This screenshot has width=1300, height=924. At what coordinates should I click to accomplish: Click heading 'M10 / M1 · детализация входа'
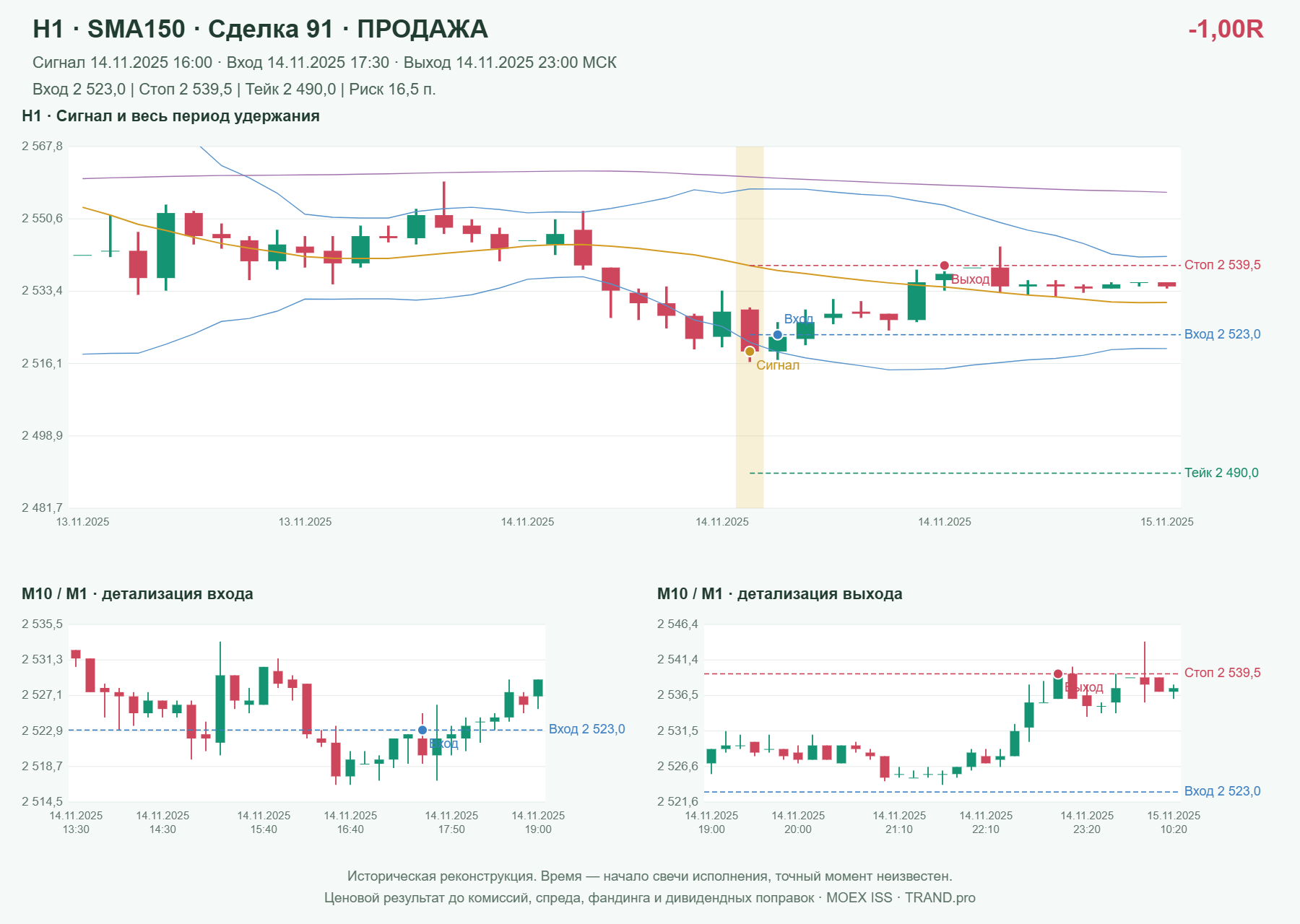(x=137, y=594)
